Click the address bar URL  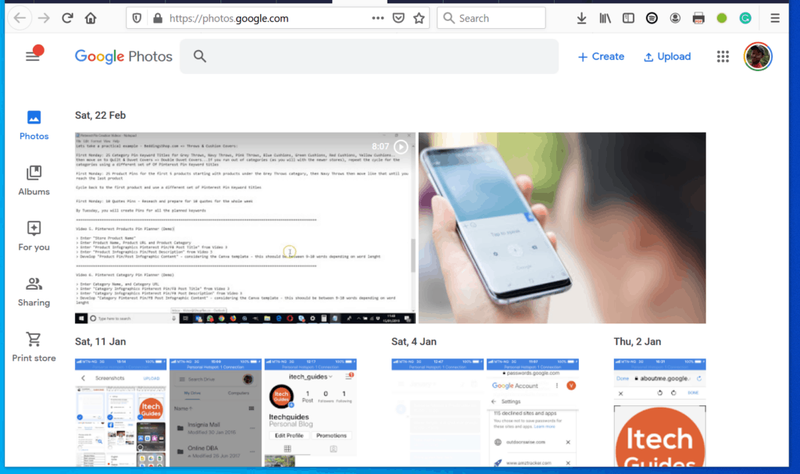click(x=229, y=18)
